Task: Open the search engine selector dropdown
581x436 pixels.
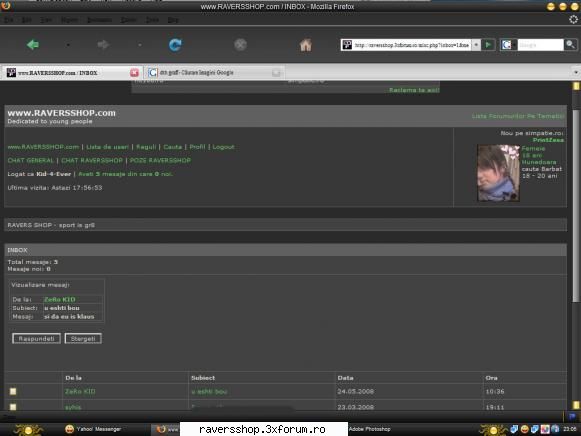Action: pos(508,45)
